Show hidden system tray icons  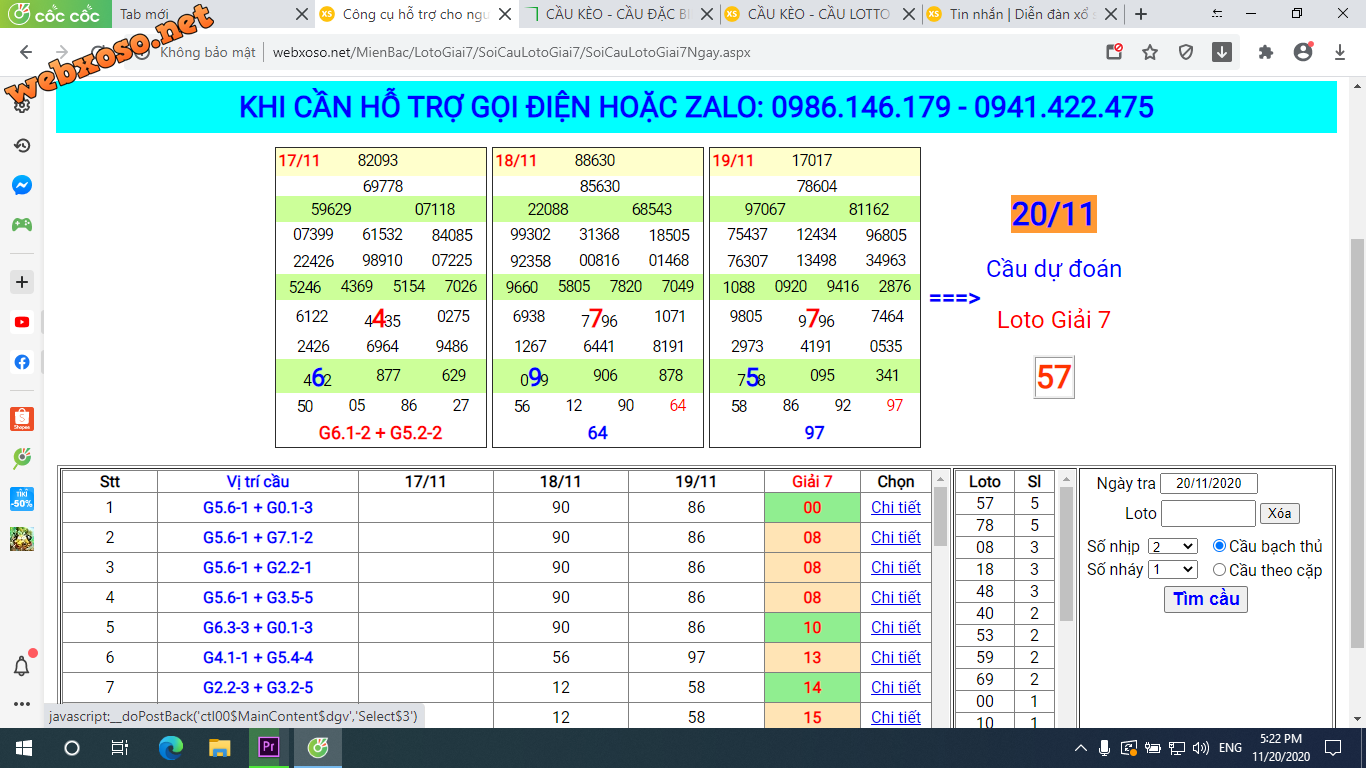pos(1080,748)
